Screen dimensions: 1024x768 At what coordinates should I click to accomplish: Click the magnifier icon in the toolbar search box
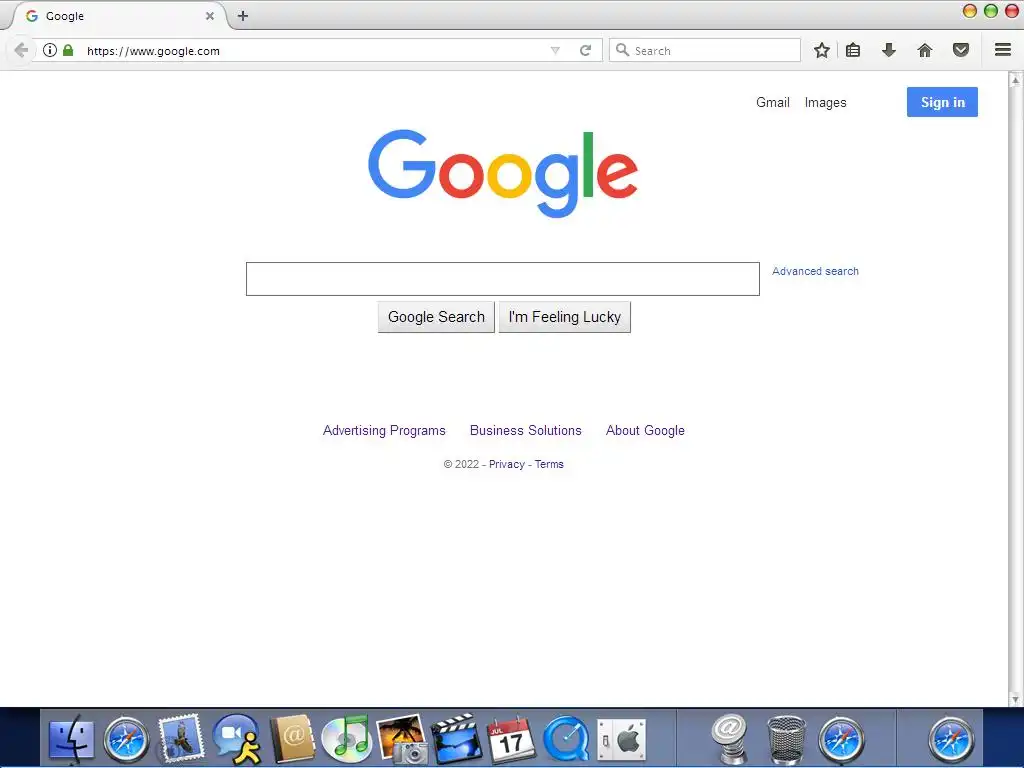[x=622, y=50]
